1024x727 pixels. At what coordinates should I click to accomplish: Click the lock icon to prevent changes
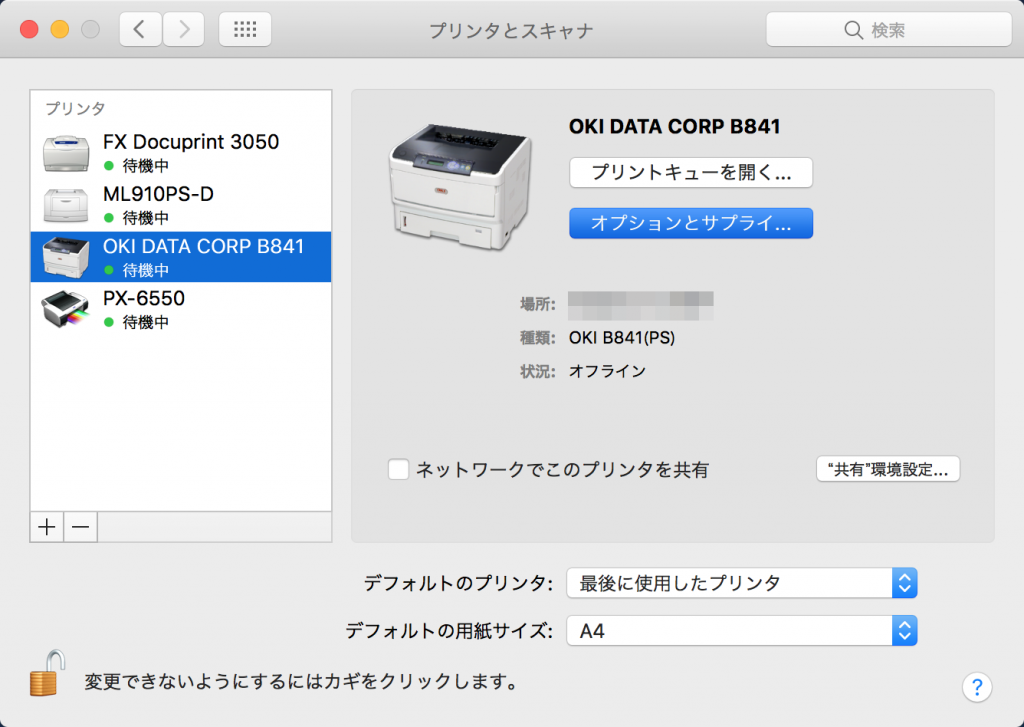point(46,673)
